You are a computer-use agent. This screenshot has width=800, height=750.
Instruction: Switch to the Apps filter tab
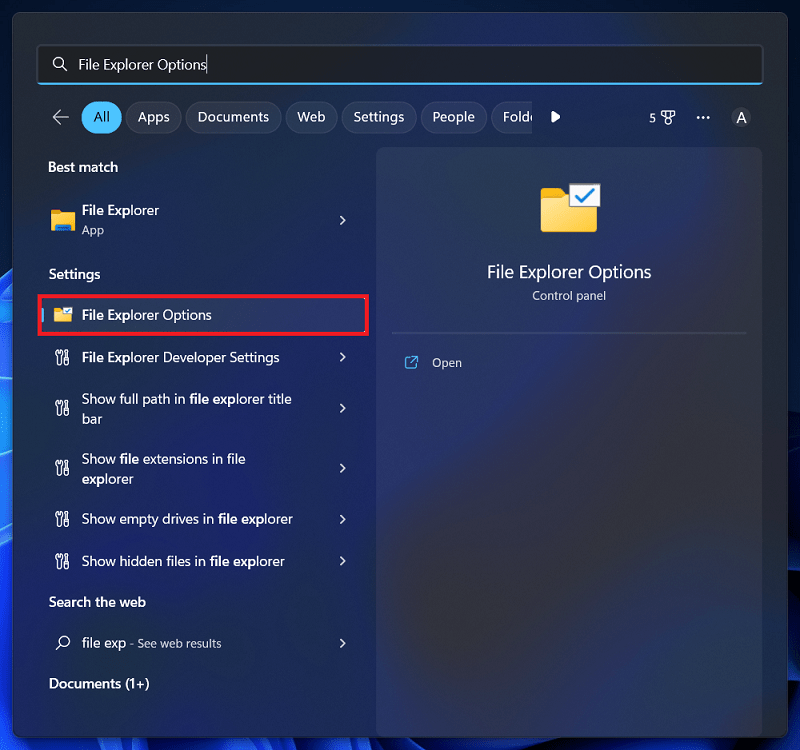(x=153, y=117)
